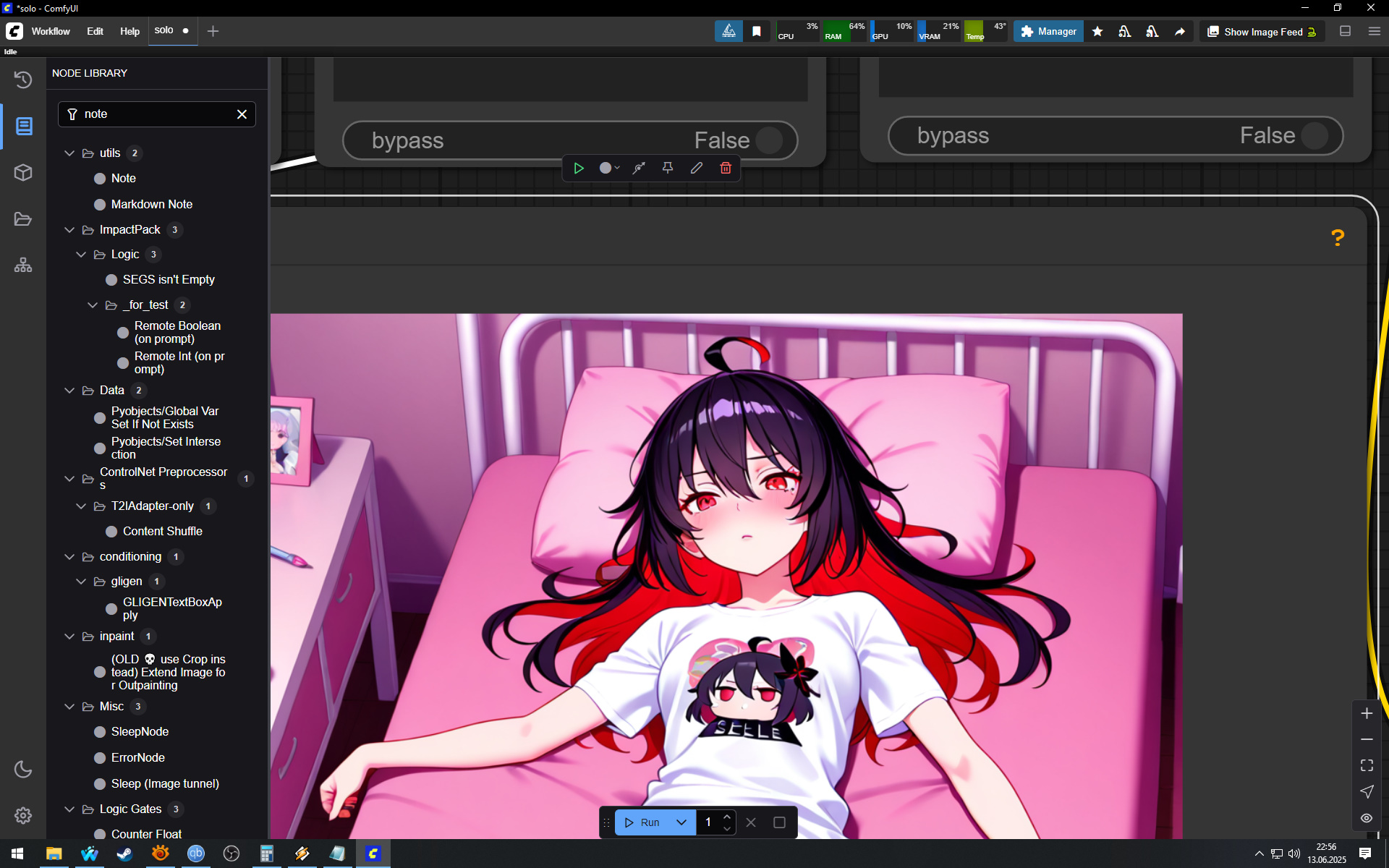Zoom out the canvas with minus icon

[1367, 739]
